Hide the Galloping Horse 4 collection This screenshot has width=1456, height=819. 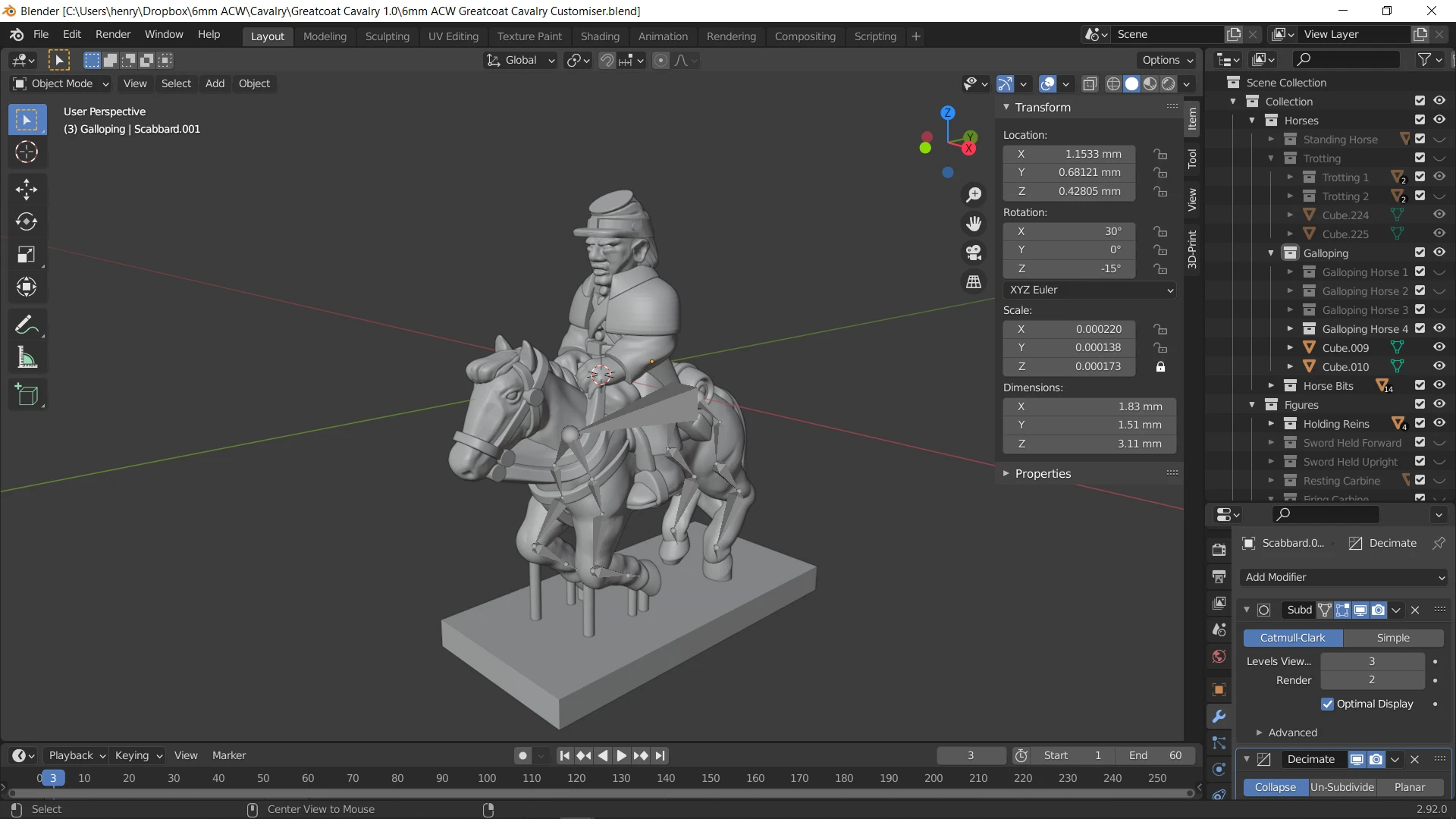[1439, 329]
